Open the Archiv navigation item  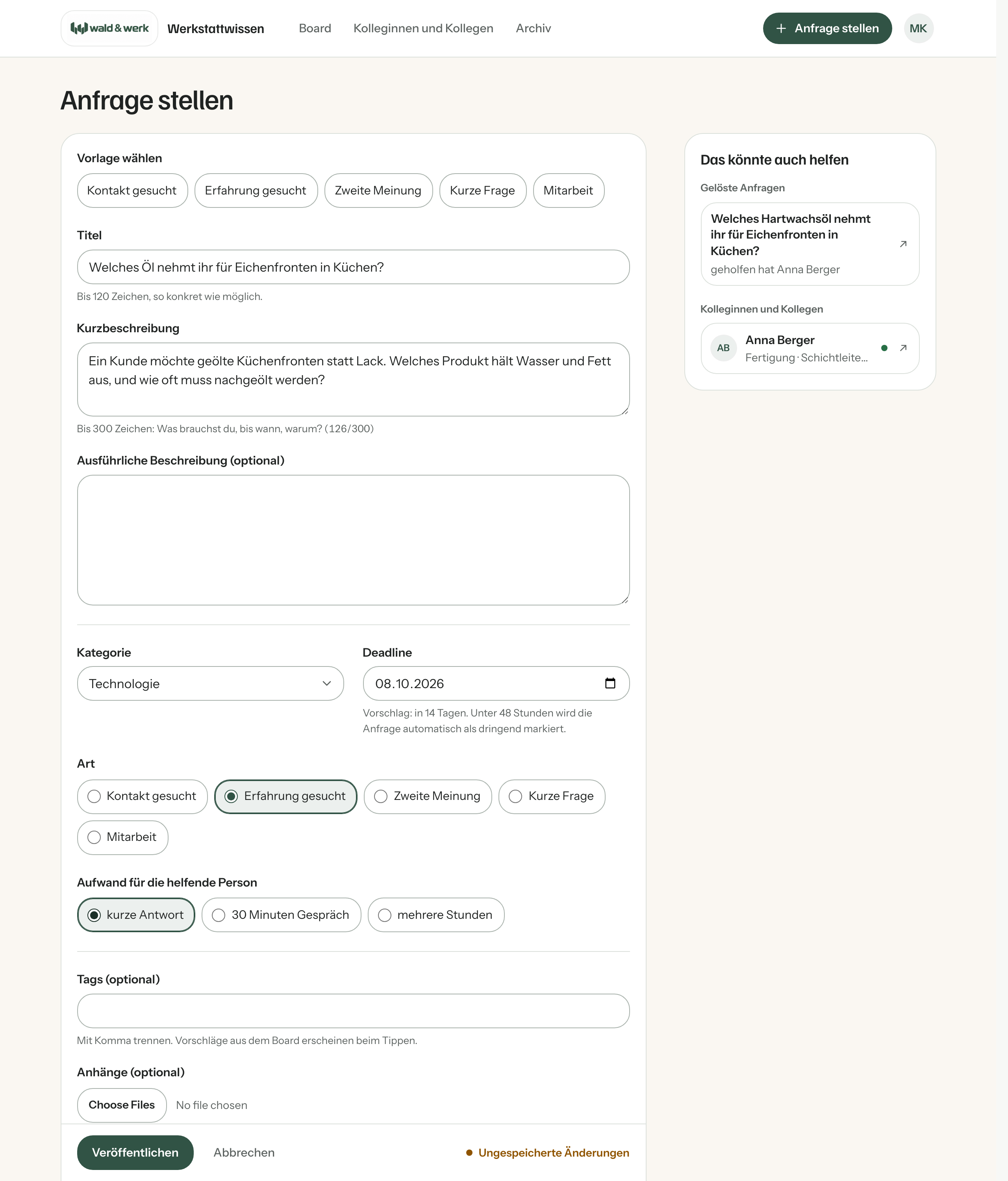coord(533,28)
